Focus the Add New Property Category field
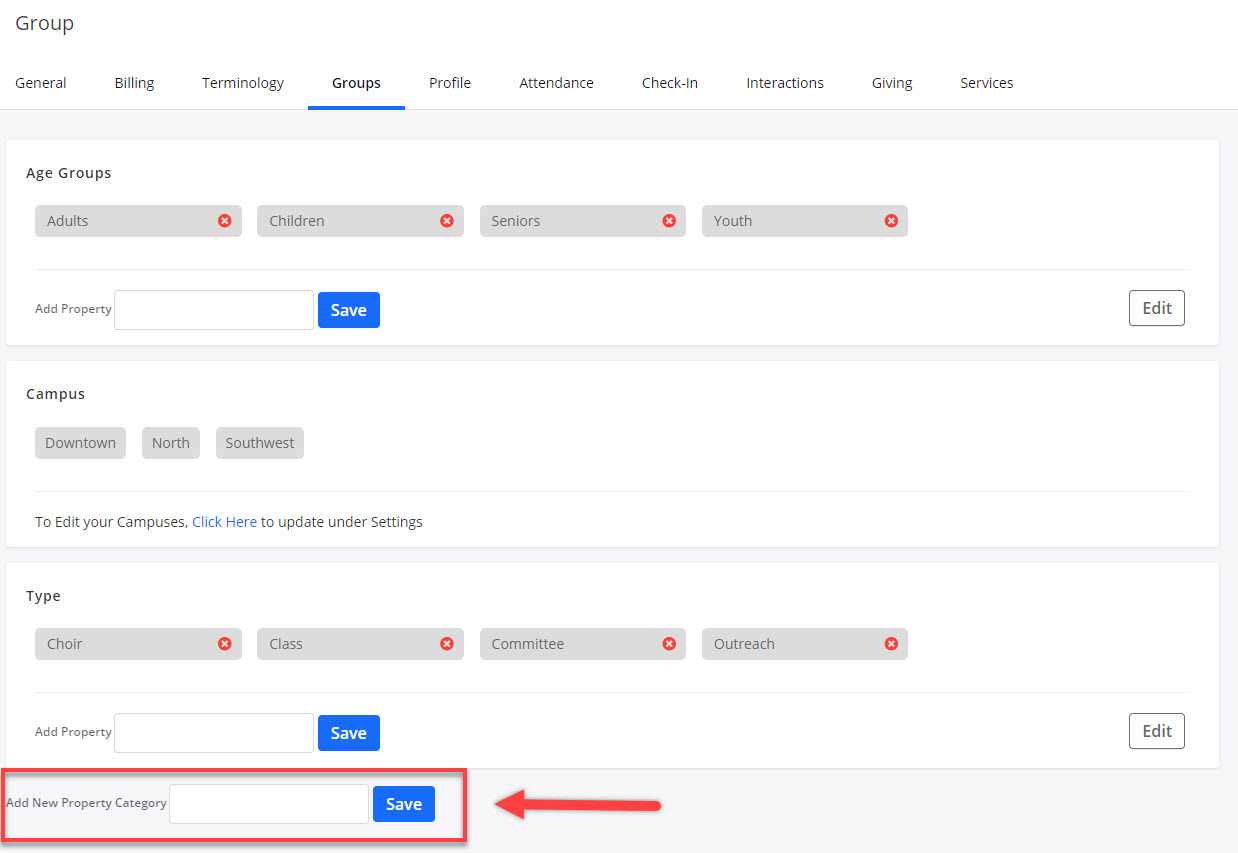Viewport: 1238px width, 853px height. click(269, 804)
